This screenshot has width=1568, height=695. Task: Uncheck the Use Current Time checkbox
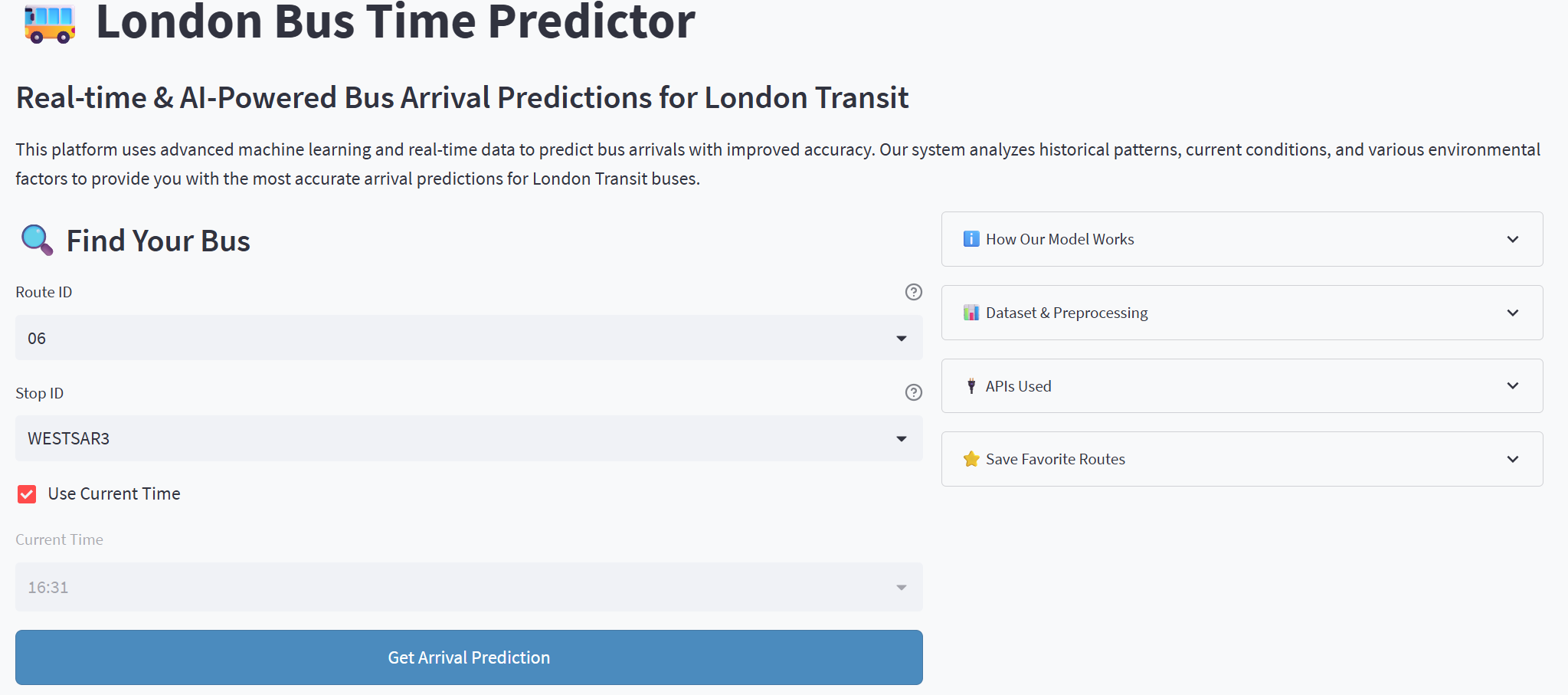27,494
